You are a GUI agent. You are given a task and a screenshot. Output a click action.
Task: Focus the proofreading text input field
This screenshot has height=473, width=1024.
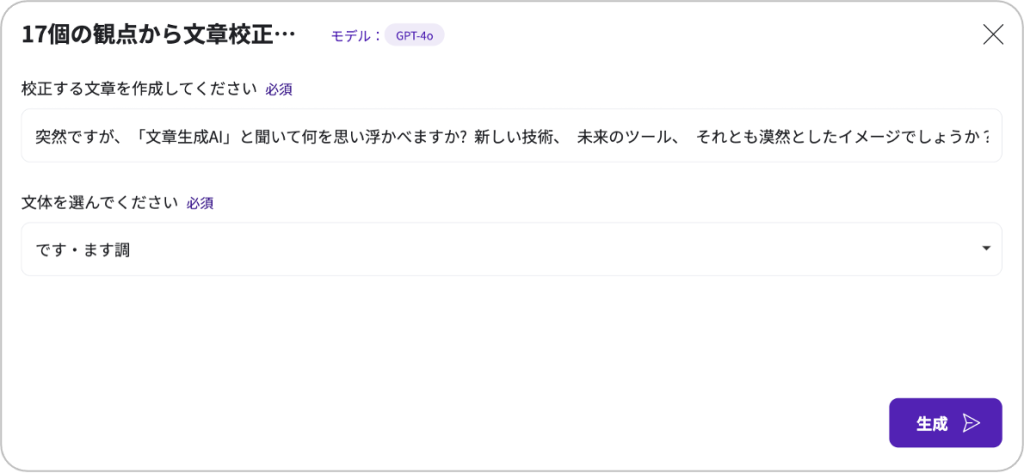511,135
